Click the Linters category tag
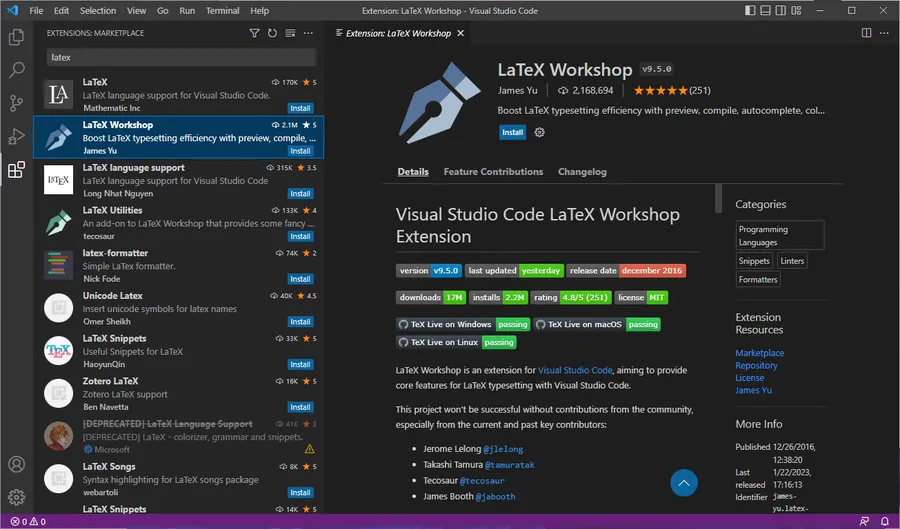 792,261
